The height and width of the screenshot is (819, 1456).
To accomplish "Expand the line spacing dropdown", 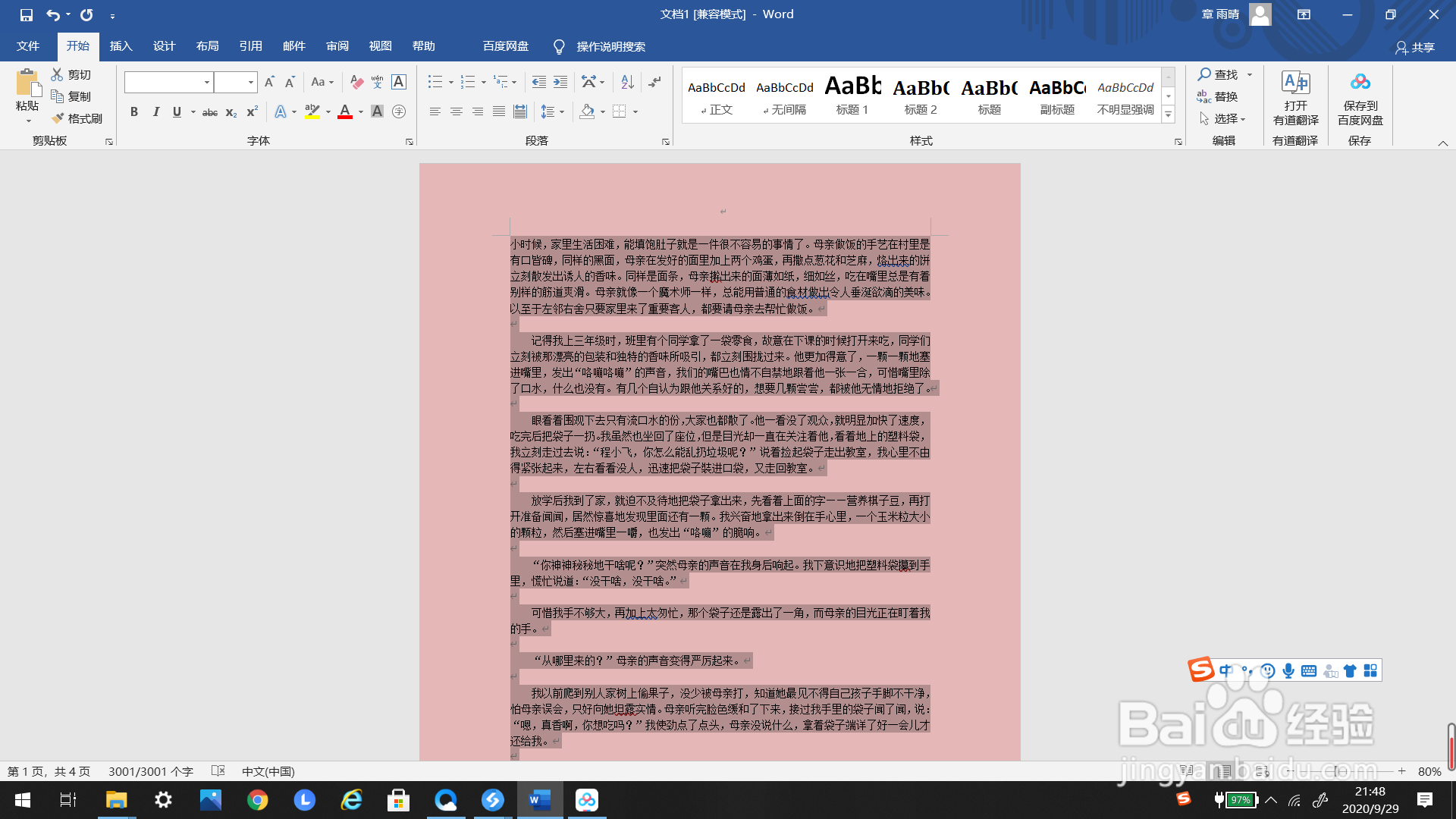I will 562,112.
